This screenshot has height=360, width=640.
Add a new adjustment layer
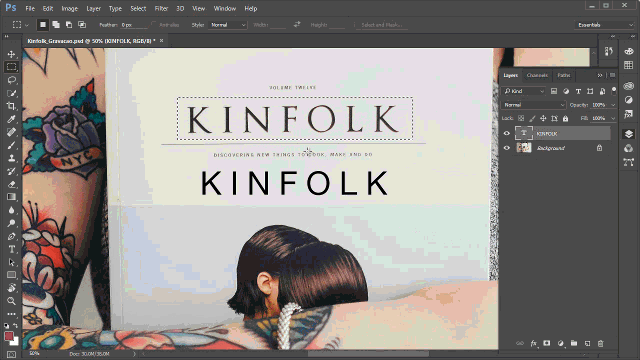pyautogui.click(x=560, y=344)
